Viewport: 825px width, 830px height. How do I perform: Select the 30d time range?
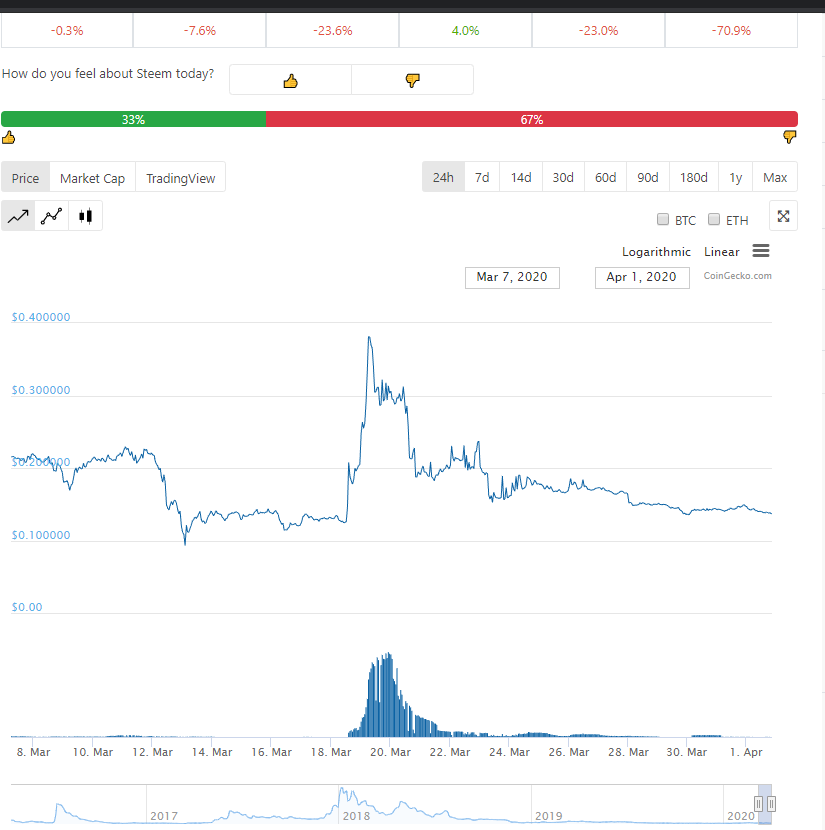[563, 177]
